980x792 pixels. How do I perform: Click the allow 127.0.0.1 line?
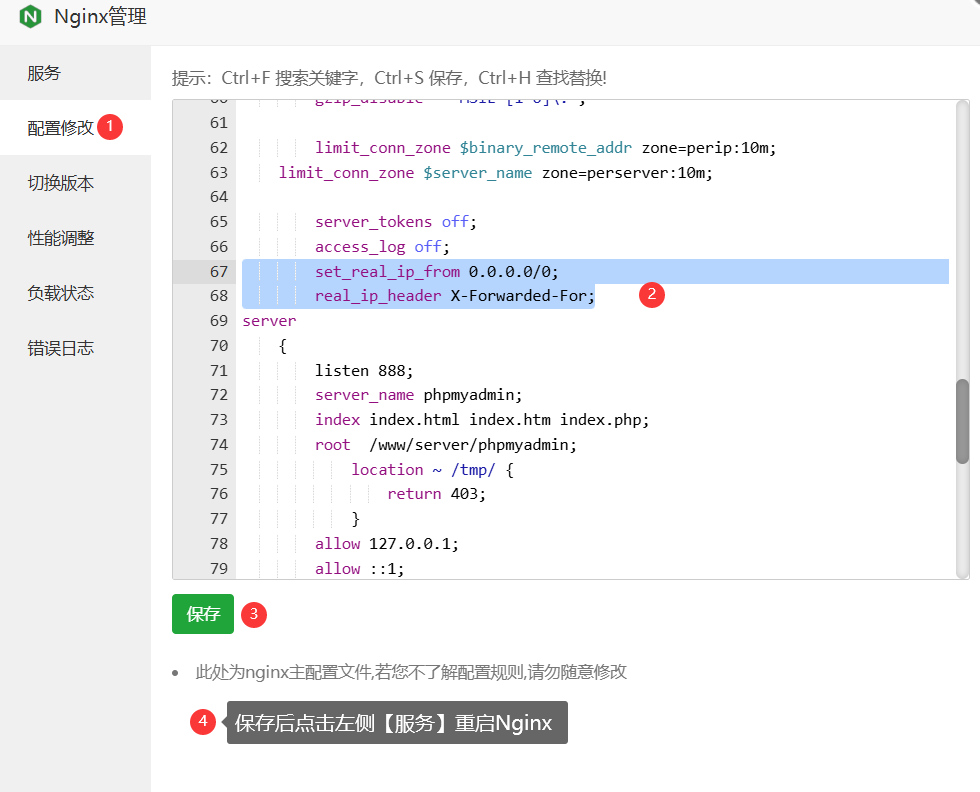pyautogui.click(x=386, y=544)
